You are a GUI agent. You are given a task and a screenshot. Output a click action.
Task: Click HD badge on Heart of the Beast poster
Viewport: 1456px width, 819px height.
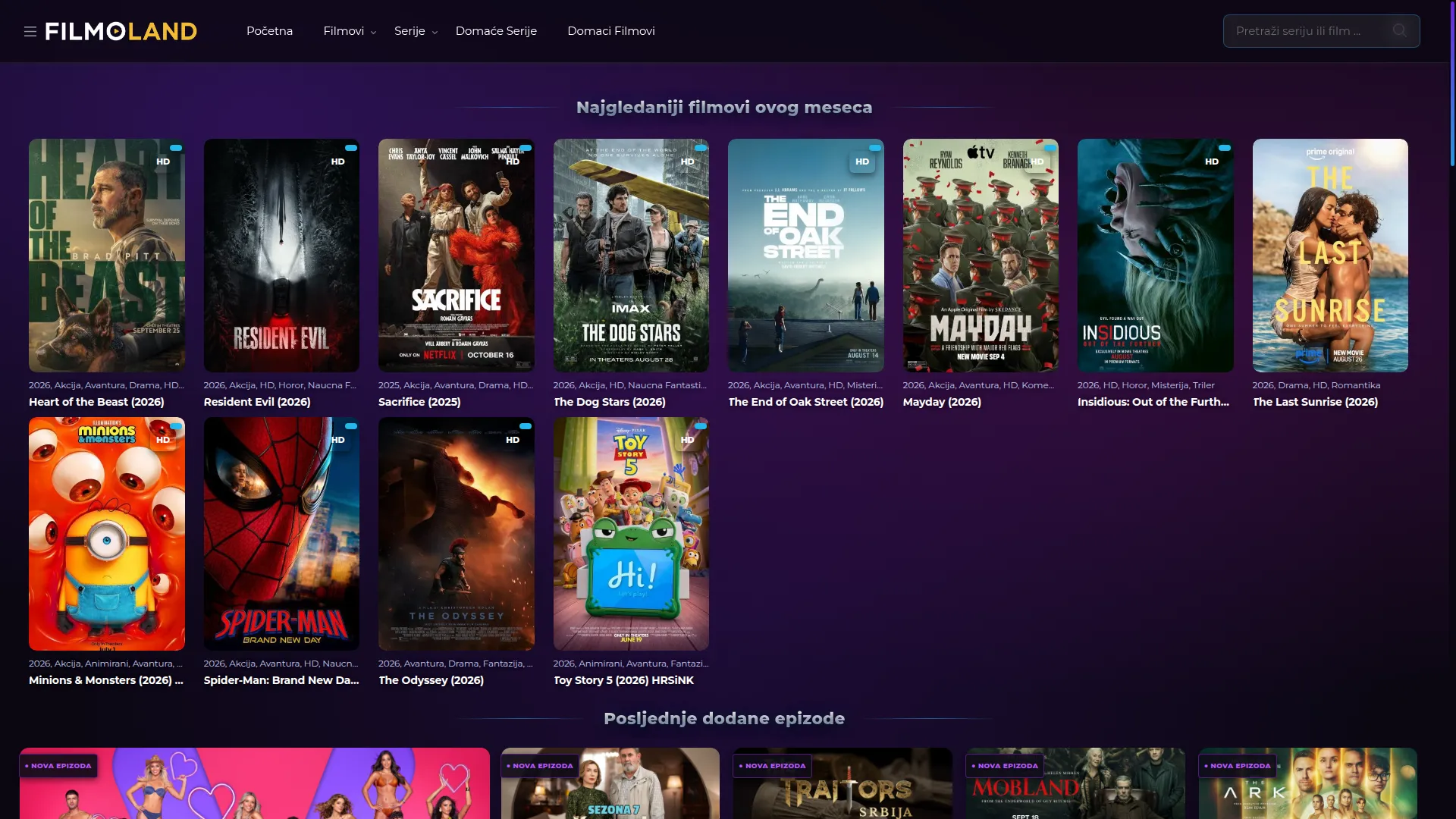pos(163,162)
